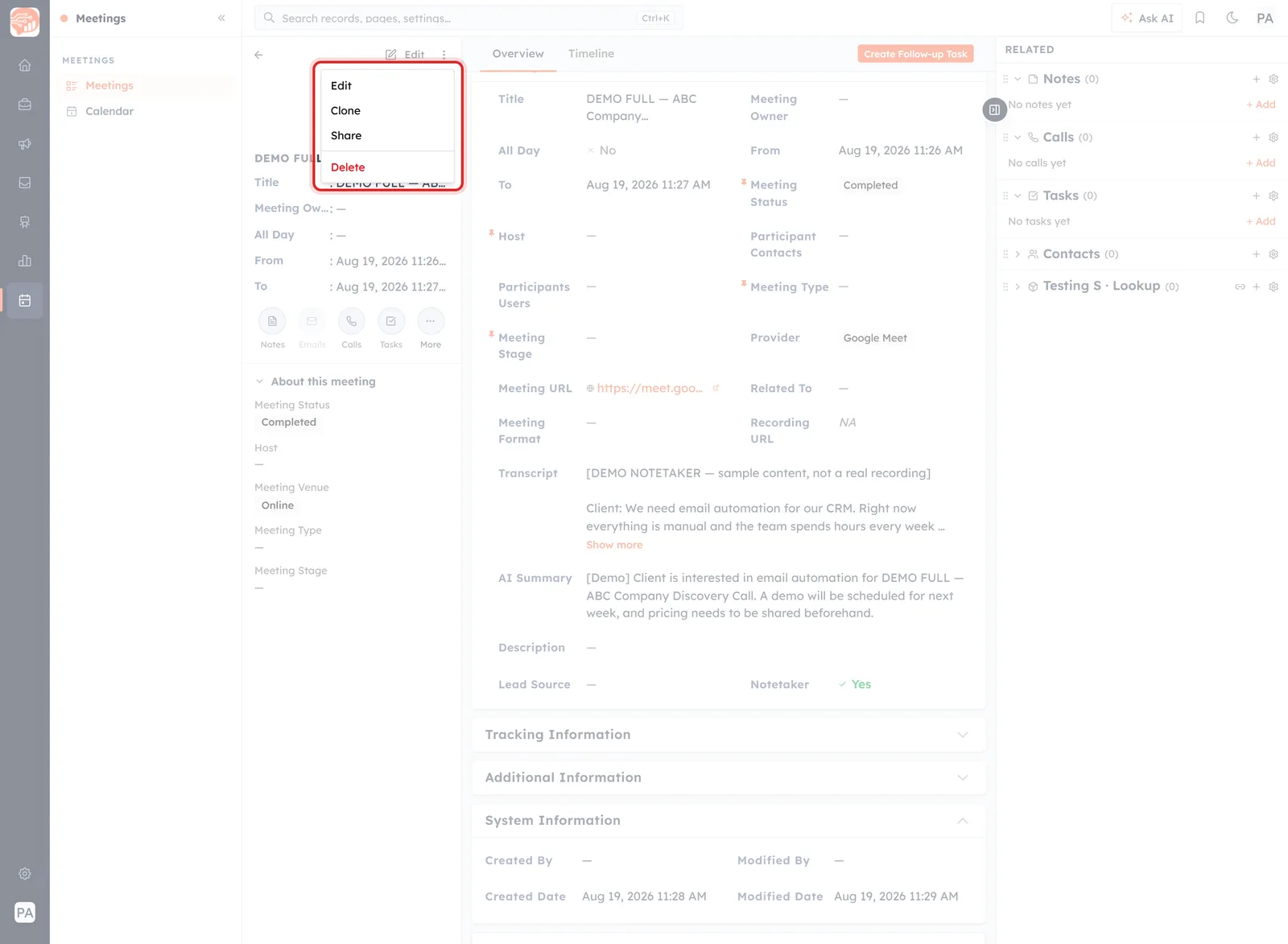The height and width of the screenshot is (944, 1288).
Task: Choose Delete in the dropdown menu
Action: (x=387, y=167)
